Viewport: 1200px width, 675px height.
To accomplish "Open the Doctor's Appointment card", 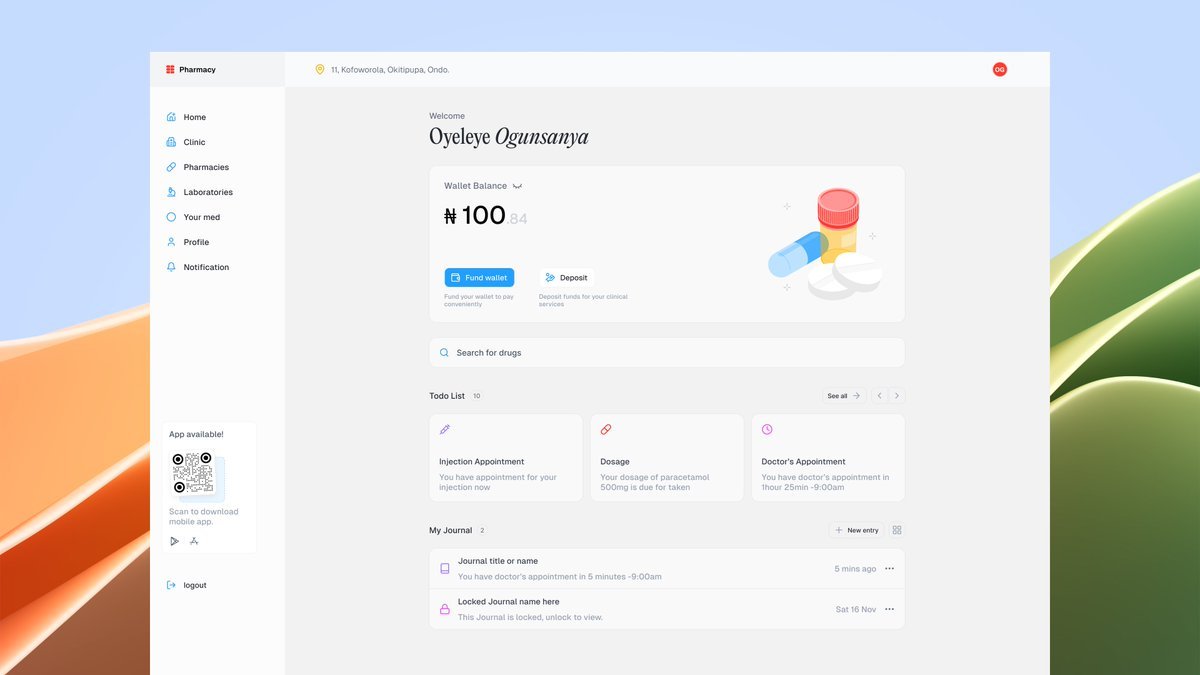I will coord(828,458).
